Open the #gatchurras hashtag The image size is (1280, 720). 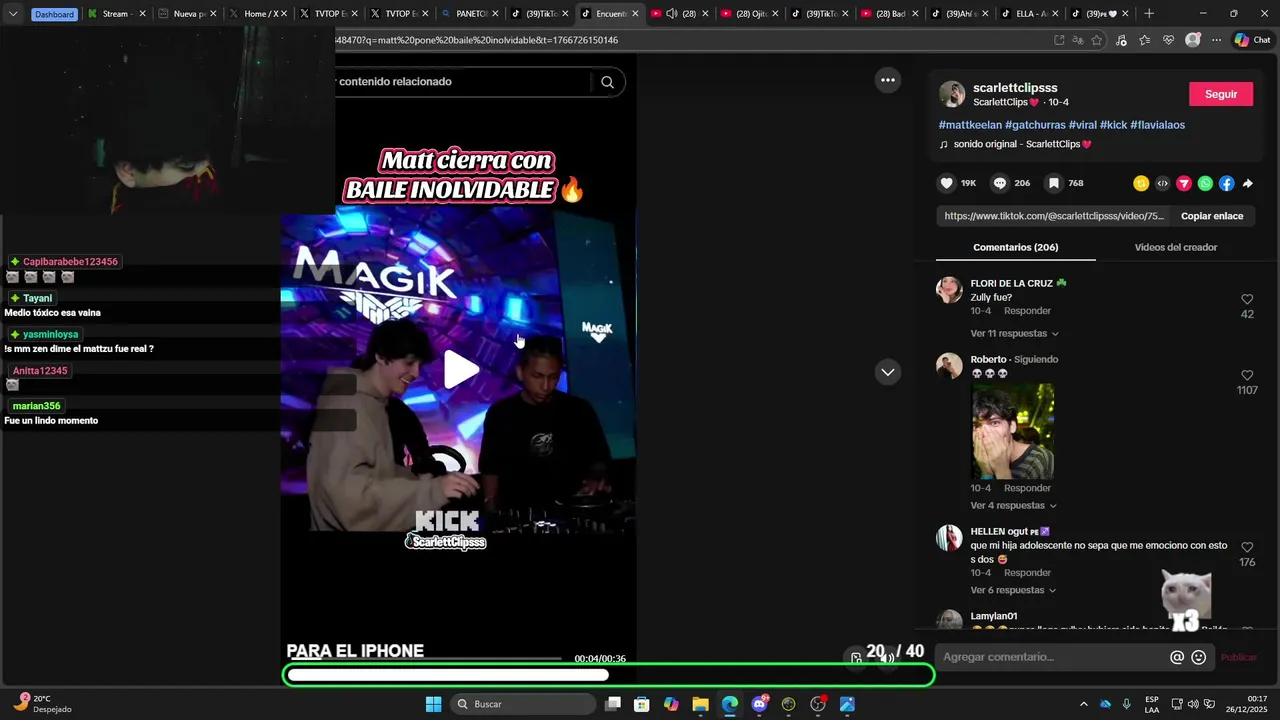pos(1035,125)
